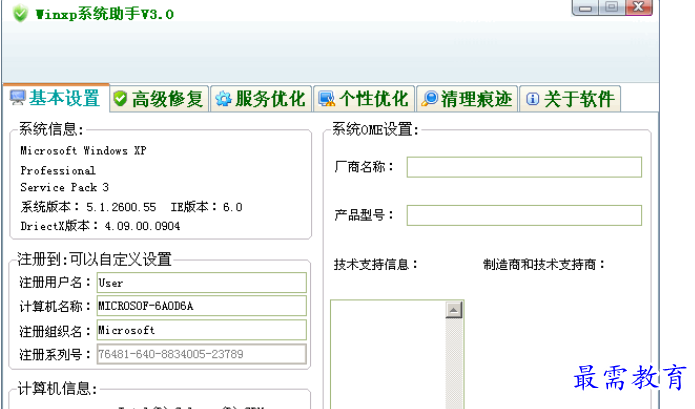Open the 服务优化 tab
Viewport: 695px width, 409px height.
[262, 98]
